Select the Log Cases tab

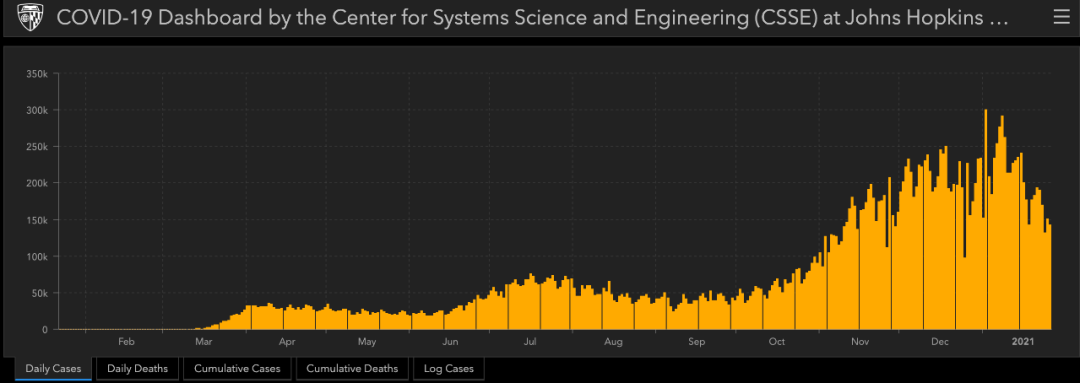(x=448, y=369)
